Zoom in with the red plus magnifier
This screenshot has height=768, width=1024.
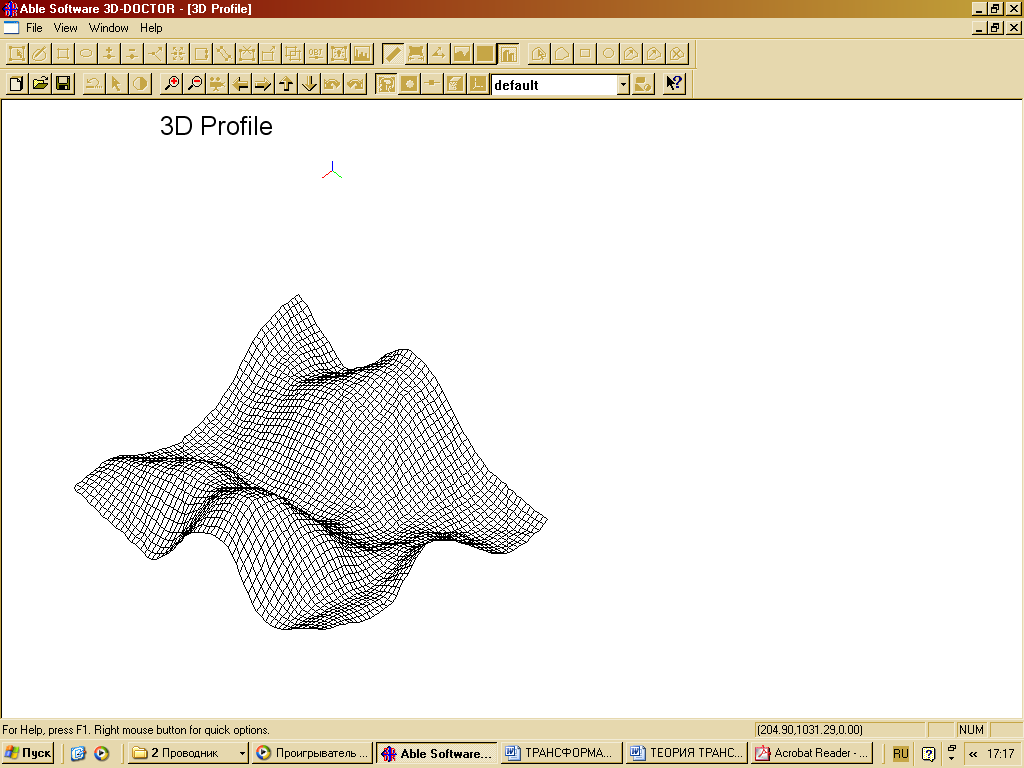tap(172, 84)
